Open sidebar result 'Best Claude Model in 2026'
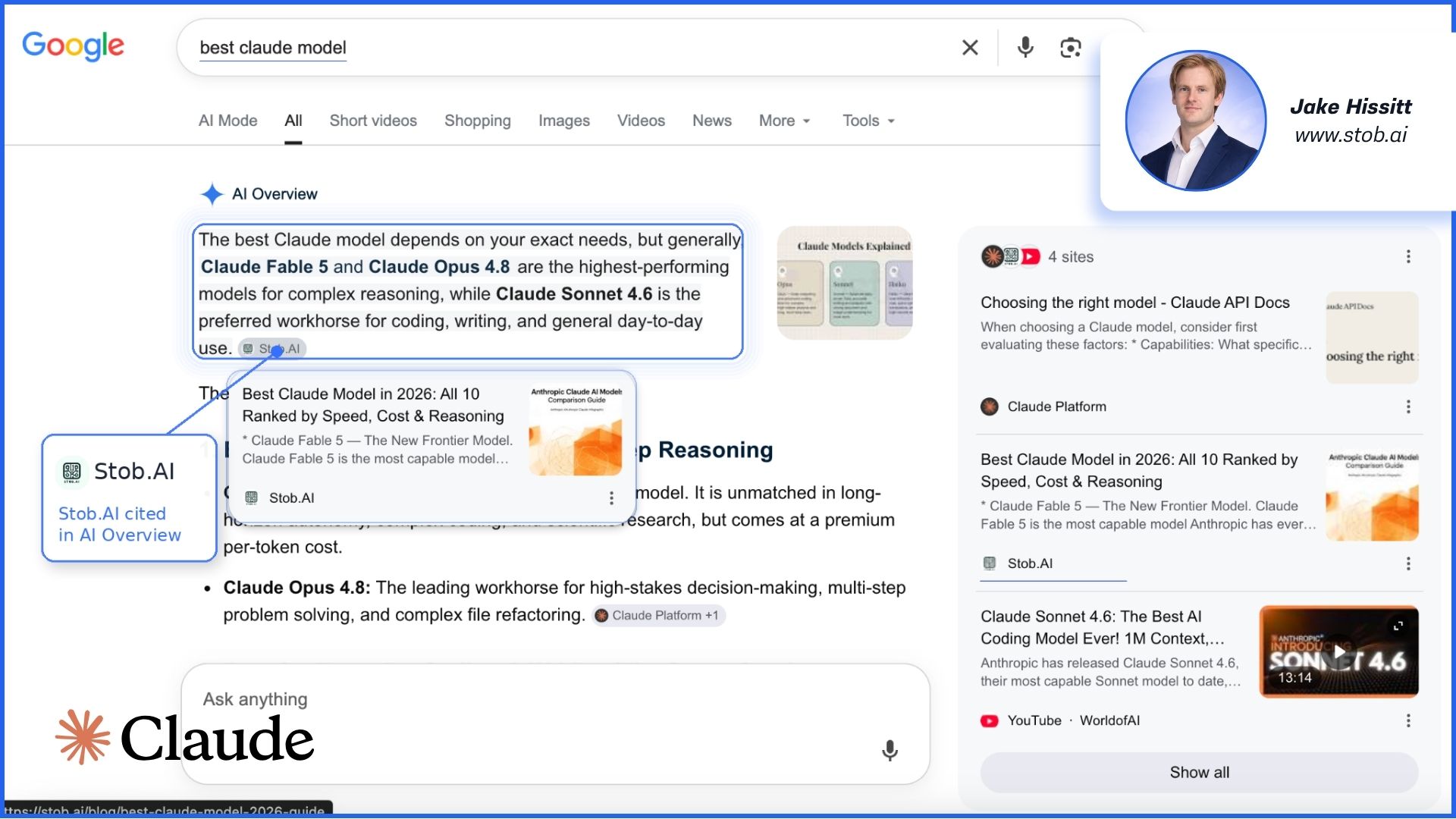This screenshot has height=819, width=1456. click(x=1139, y=470)
